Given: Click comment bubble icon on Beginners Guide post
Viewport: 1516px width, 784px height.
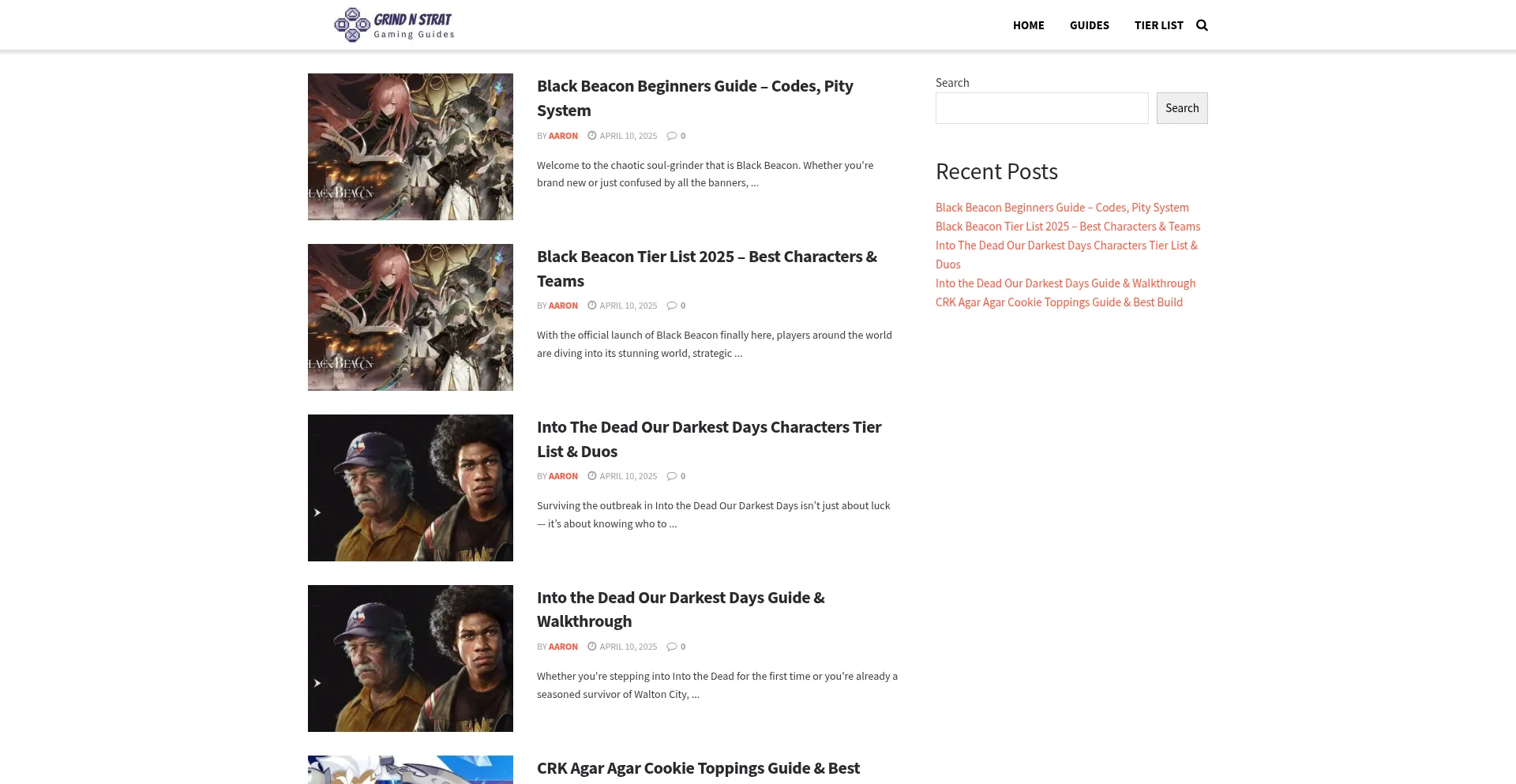Looking at the screenshot, I should pos(671,136).
